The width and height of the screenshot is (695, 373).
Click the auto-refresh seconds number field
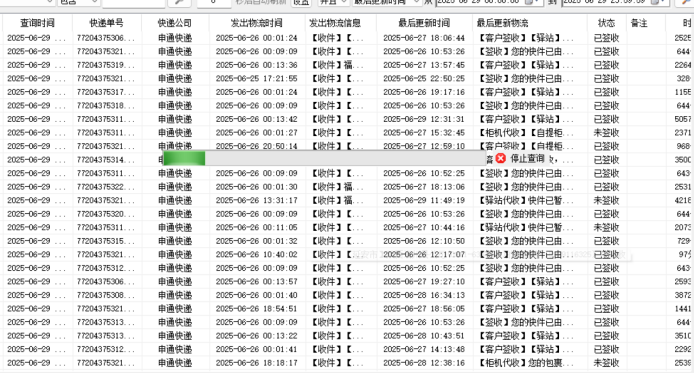[214, 2]
